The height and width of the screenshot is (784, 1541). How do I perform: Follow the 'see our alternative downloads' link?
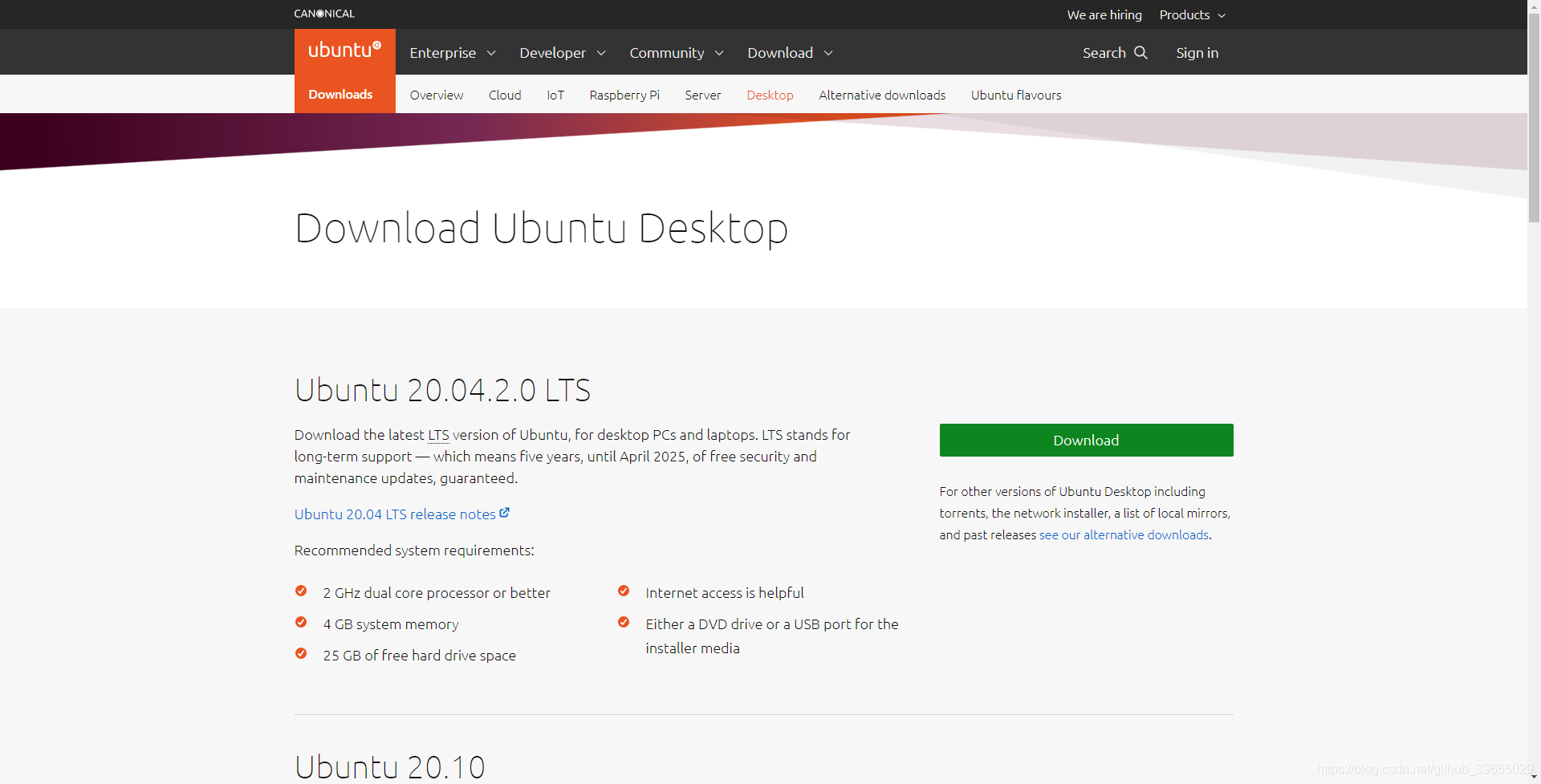click(1124, 534)
